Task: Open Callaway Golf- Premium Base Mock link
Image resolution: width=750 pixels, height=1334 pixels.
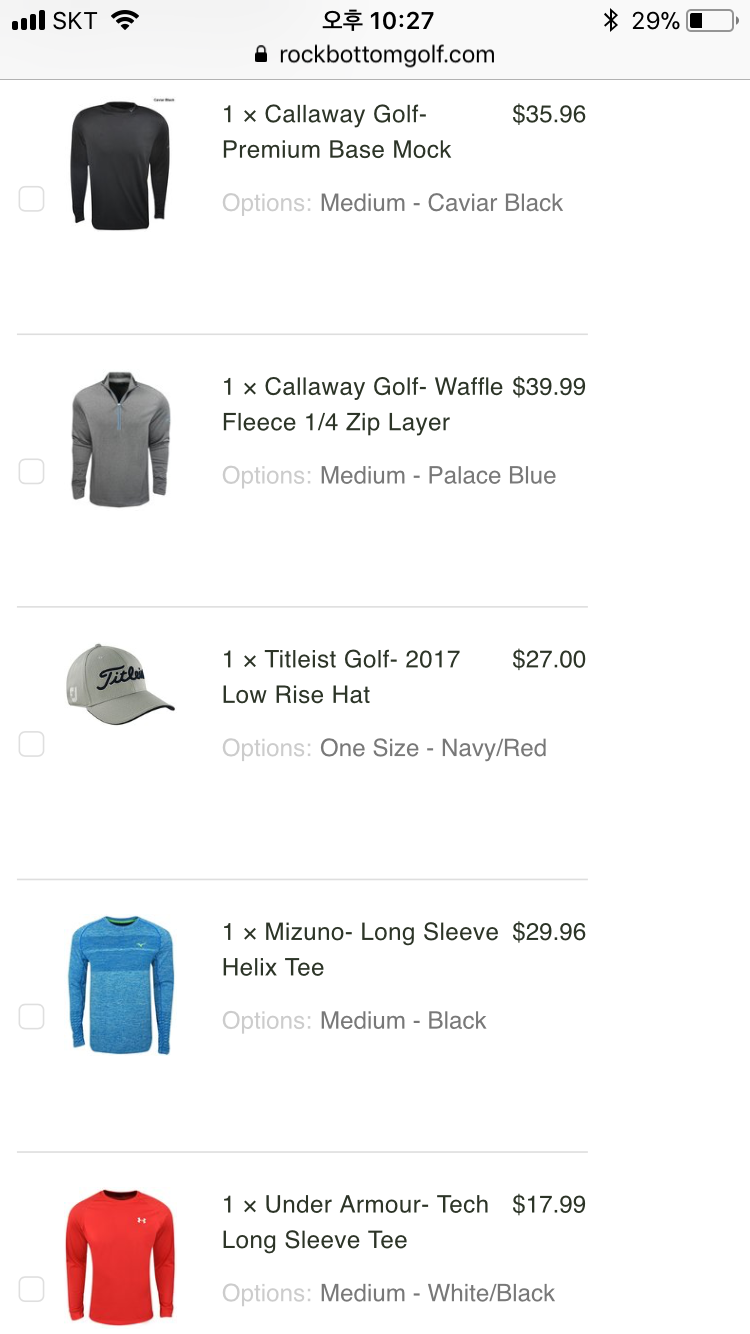Action: click(337, 132)
